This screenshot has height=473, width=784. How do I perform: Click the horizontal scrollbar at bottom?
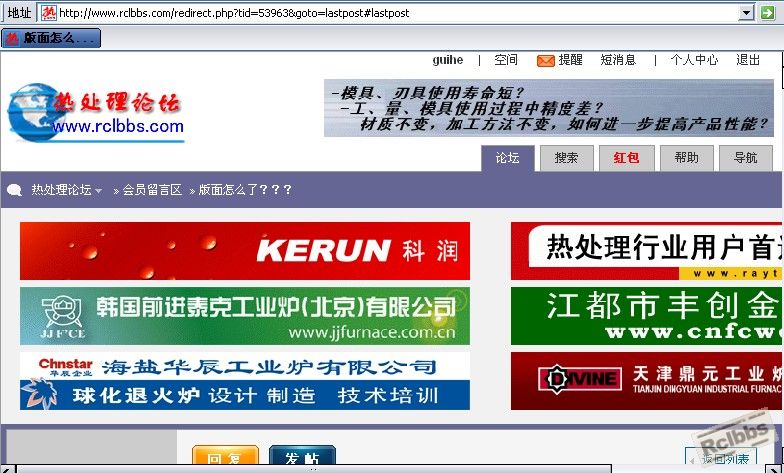coord(314,468)
